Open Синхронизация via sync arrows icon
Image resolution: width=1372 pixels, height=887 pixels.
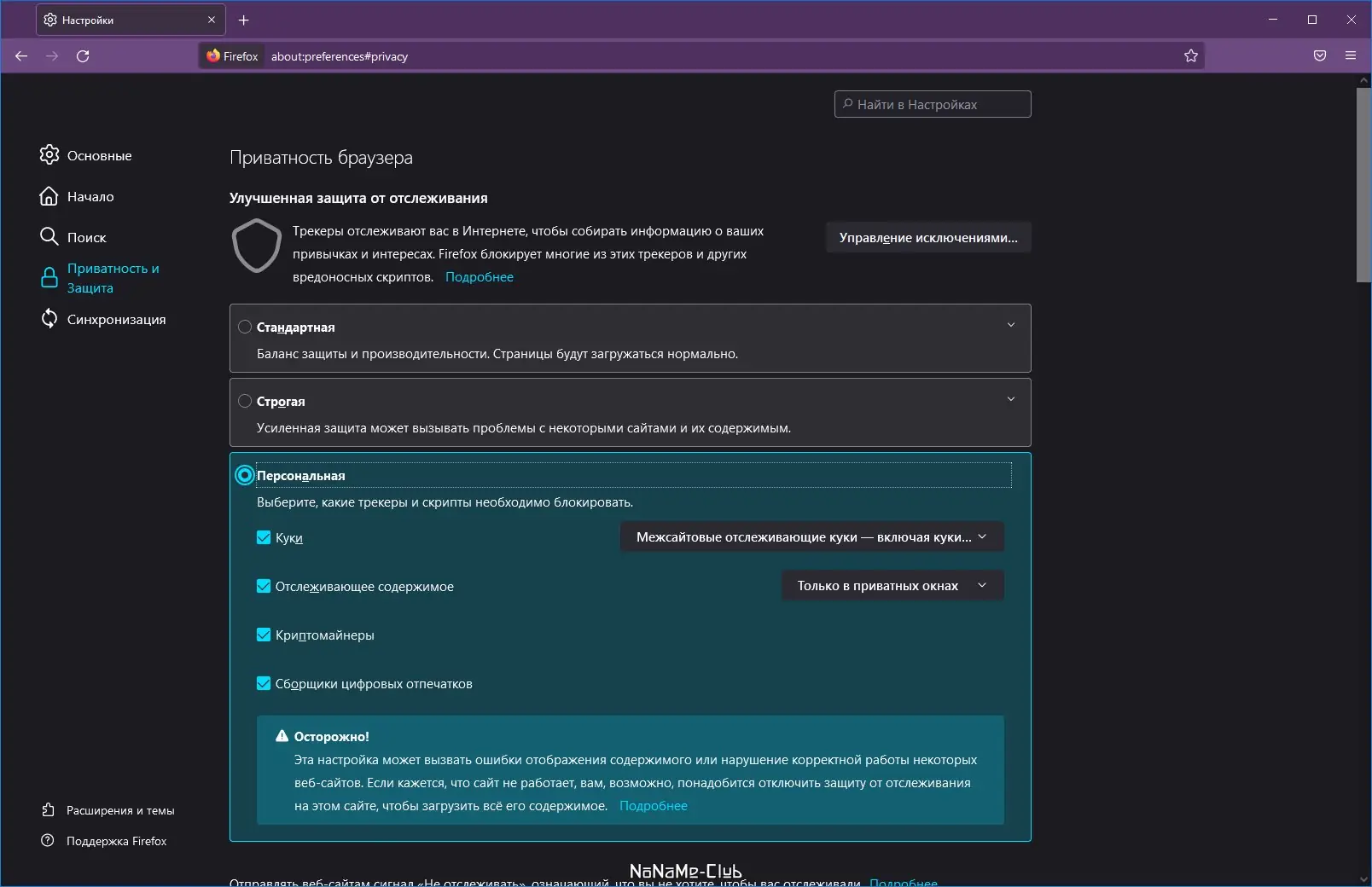(x=49, y=319)
